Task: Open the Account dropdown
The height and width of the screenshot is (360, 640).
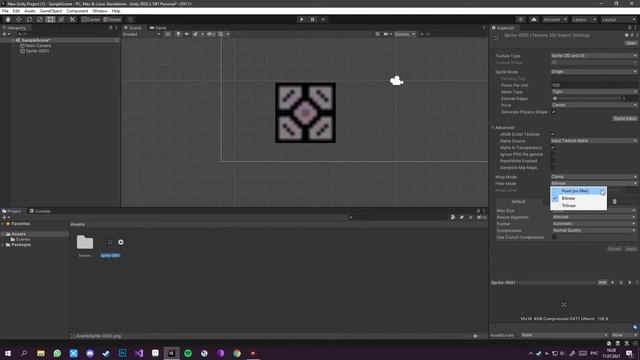Action: click(x=555, y=20)
